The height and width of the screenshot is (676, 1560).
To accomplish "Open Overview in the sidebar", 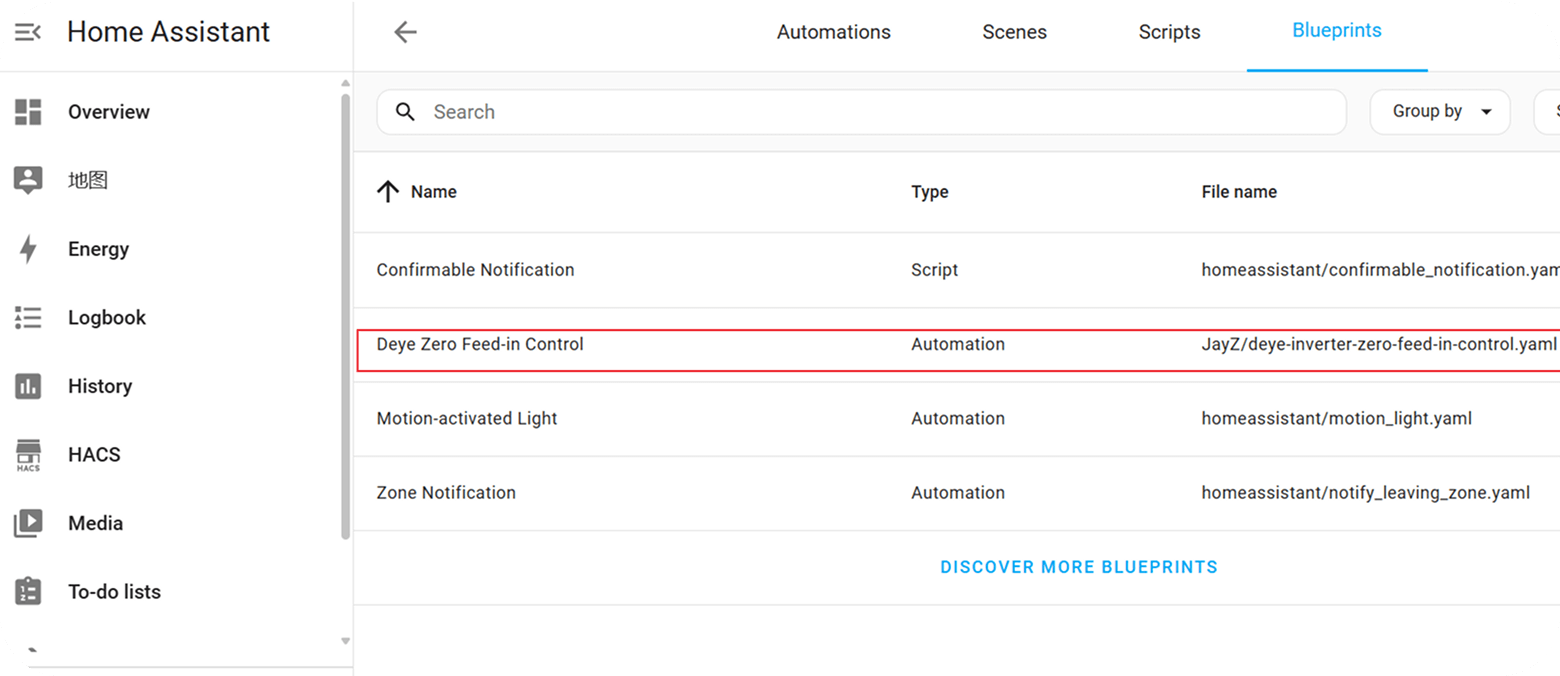I will [x=109, y=112].
